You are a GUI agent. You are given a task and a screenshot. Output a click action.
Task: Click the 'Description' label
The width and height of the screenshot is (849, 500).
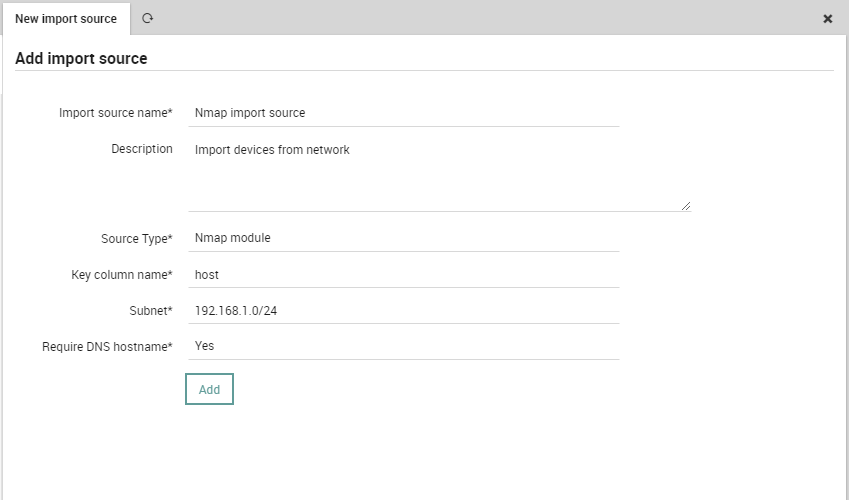click(142, 149)
